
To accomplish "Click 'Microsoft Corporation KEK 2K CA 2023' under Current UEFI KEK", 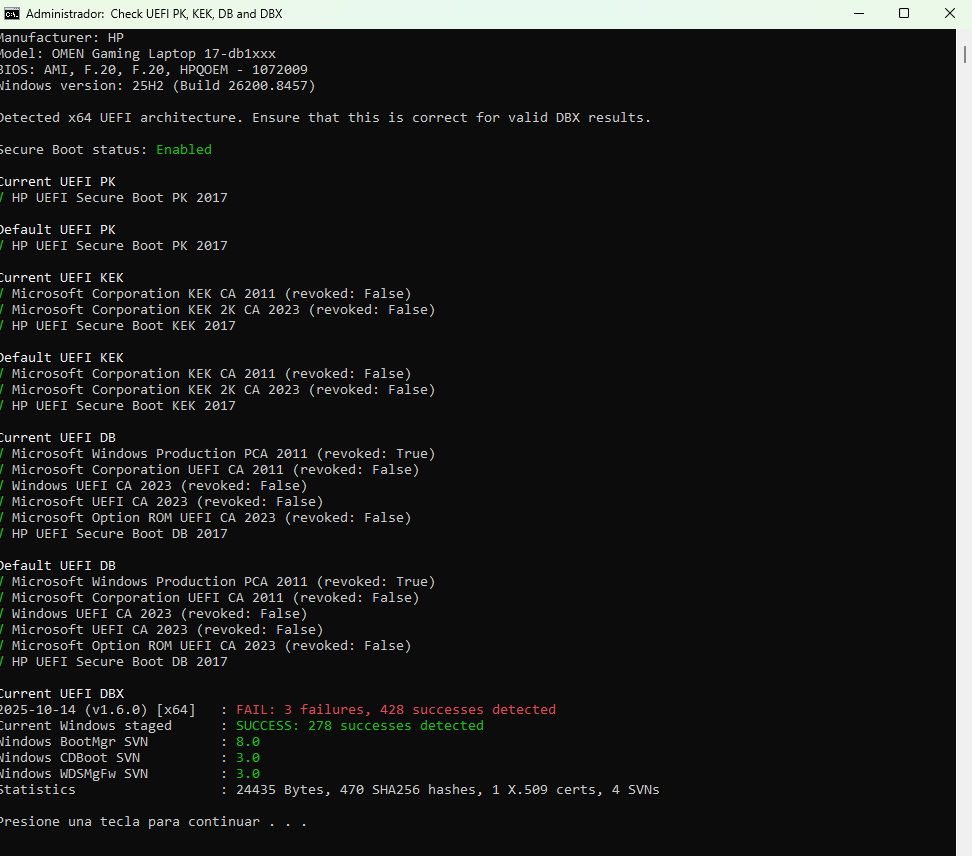I will 156,309.
